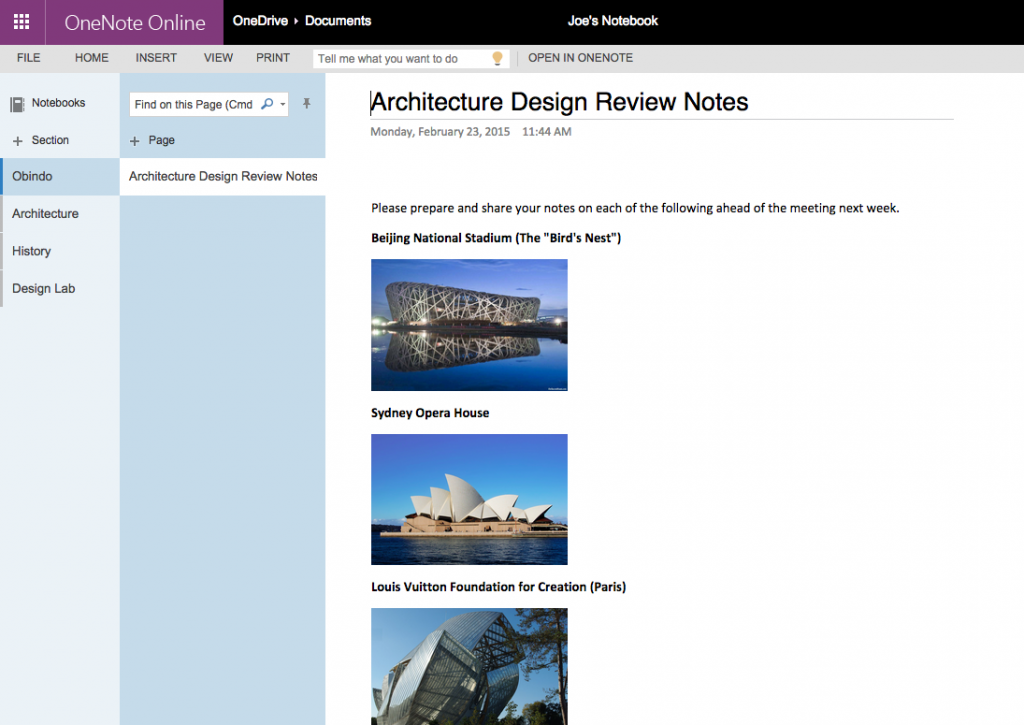Select the Design Lab section
The height and width of the screenshot is (725, 1024).
point(43,289)
